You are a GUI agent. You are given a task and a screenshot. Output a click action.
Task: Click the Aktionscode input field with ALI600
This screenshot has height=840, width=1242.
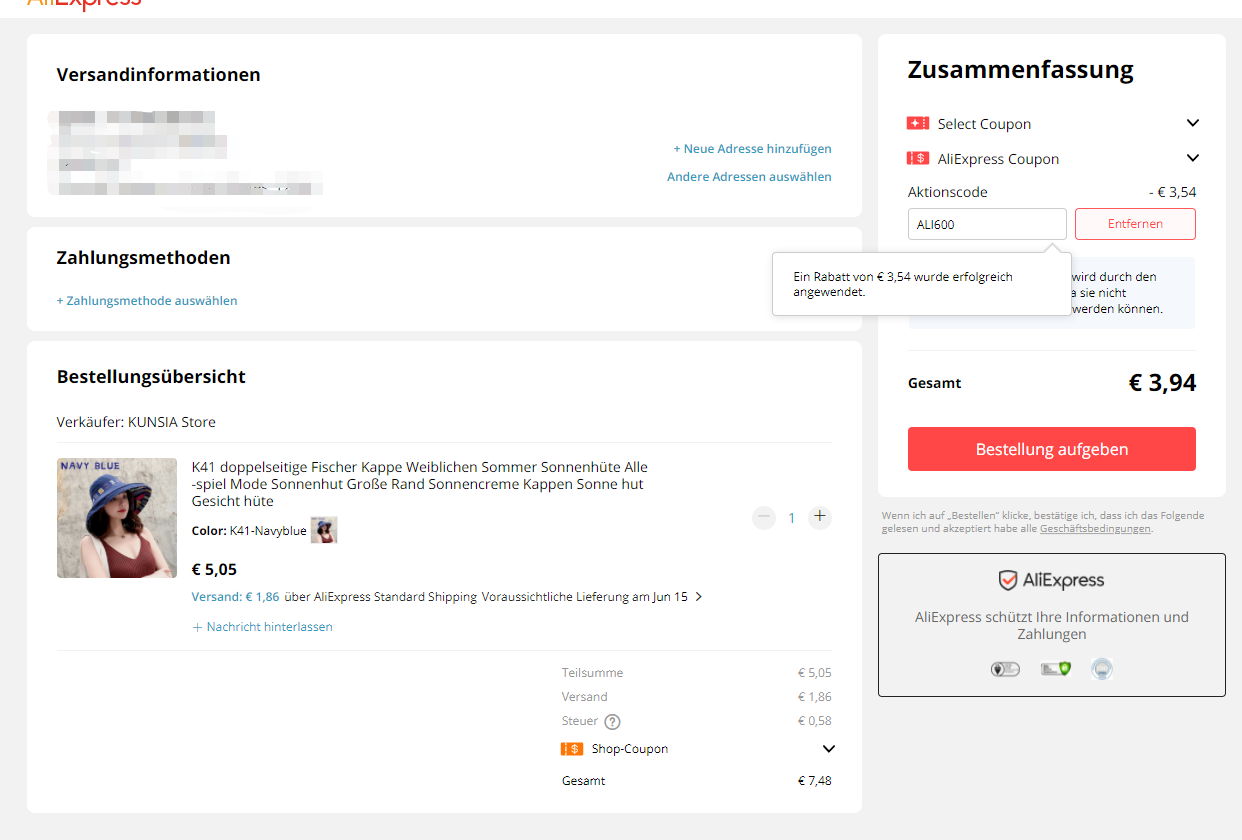pos(986,224)
